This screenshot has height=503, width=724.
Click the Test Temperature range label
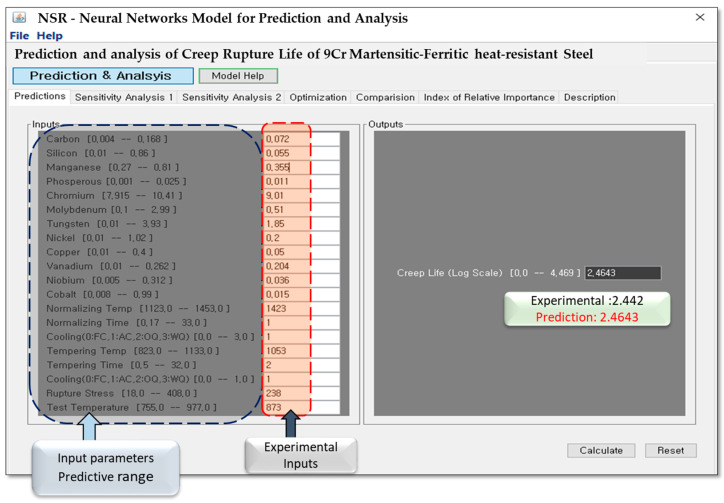pyautogui.click(x=131, y=407)
